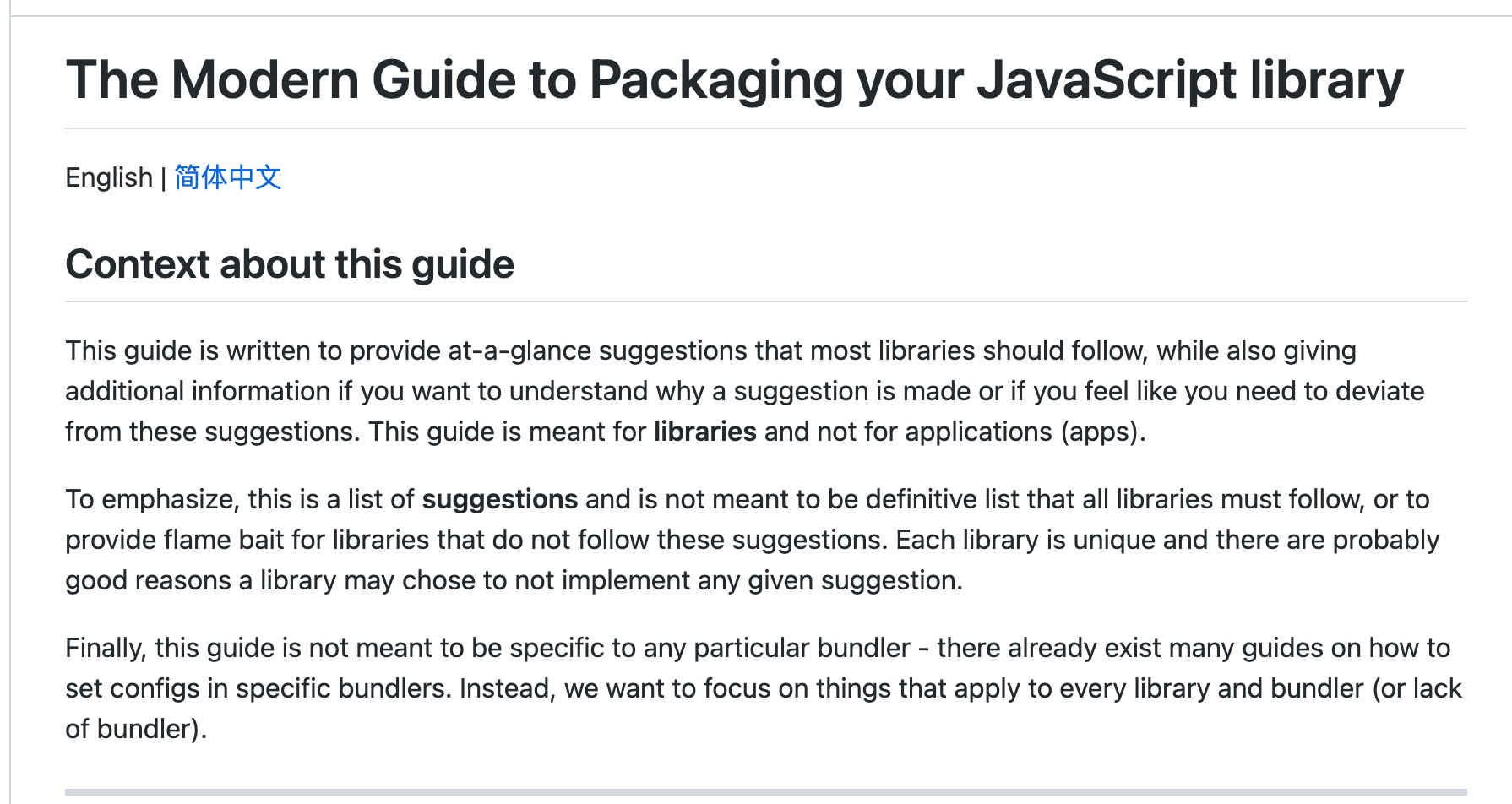
Task: Click the pipe separator after 'English'
Action: tap(163, 177)
